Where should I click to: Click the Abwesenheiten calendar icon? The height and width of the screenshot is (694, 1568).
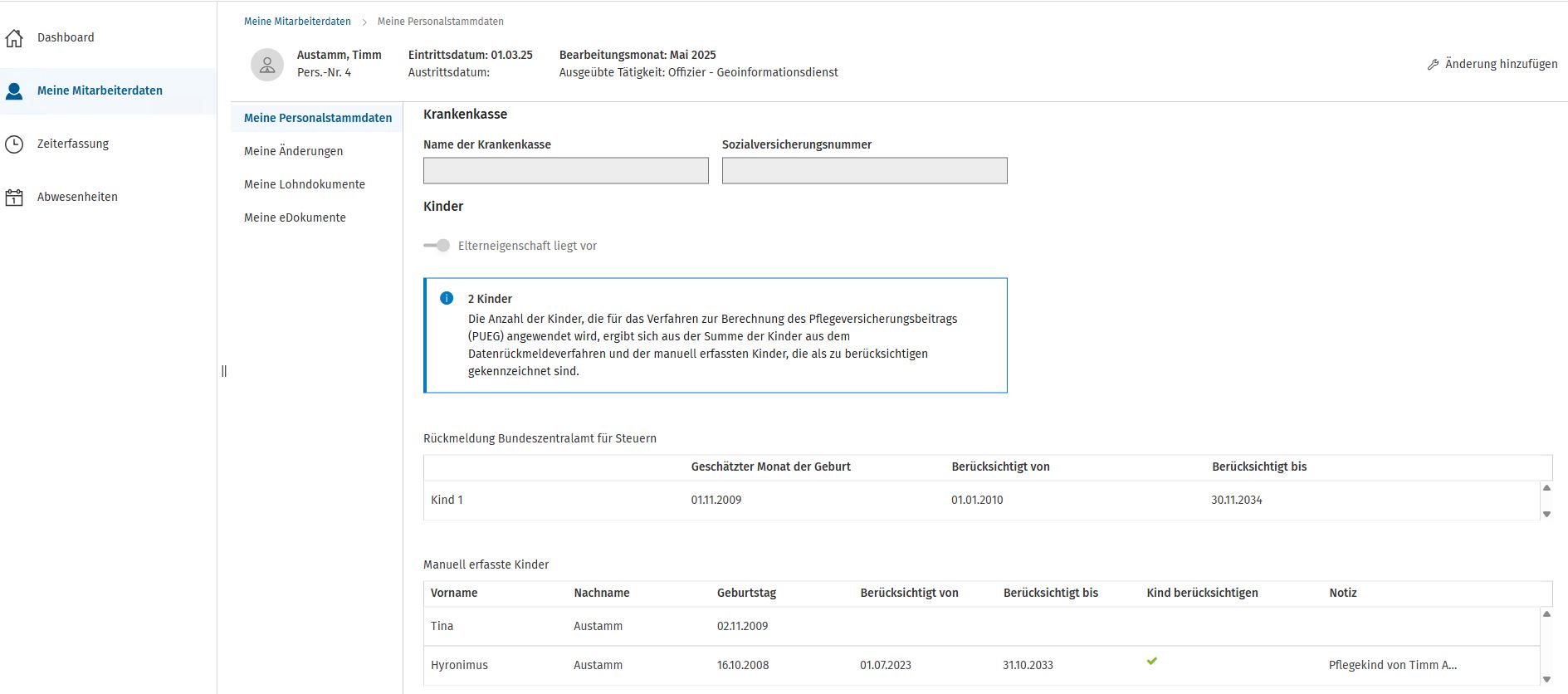pos(14,198)
